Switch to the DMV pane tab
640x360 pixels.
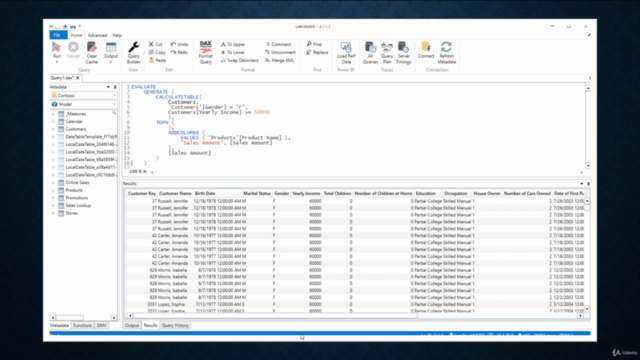point(101,325)
